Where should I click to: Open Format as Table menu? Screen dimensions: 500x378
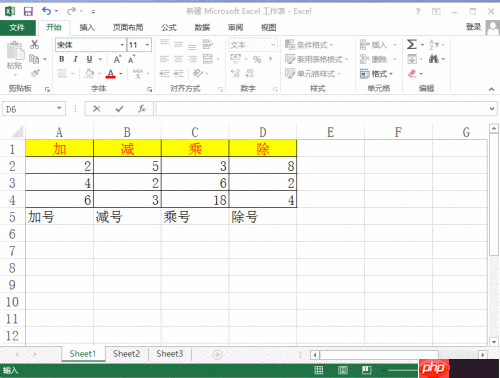(316, 59)
